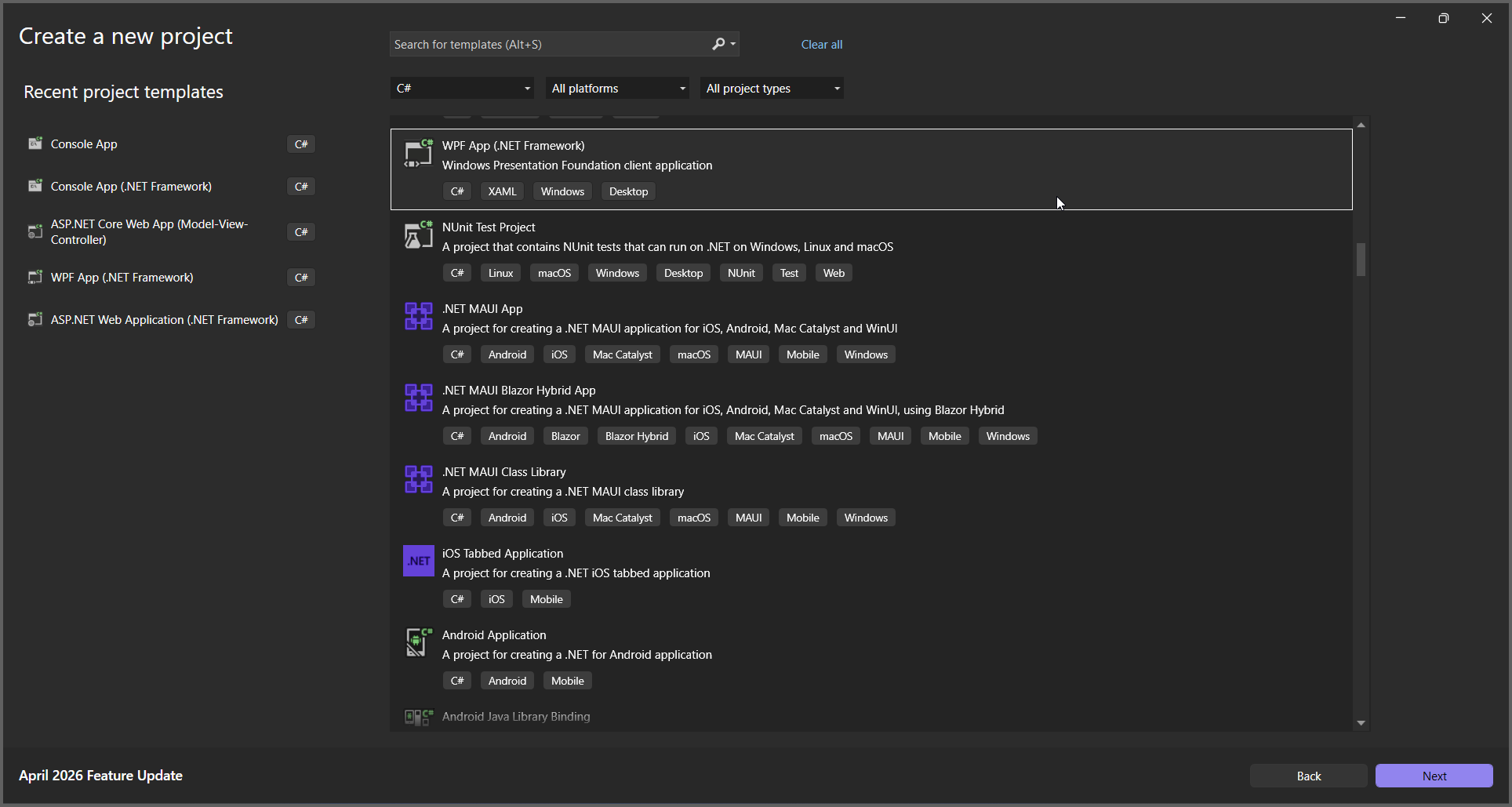
Task: Click the scroll down arrow of template list
Action: coord(1361,723)
